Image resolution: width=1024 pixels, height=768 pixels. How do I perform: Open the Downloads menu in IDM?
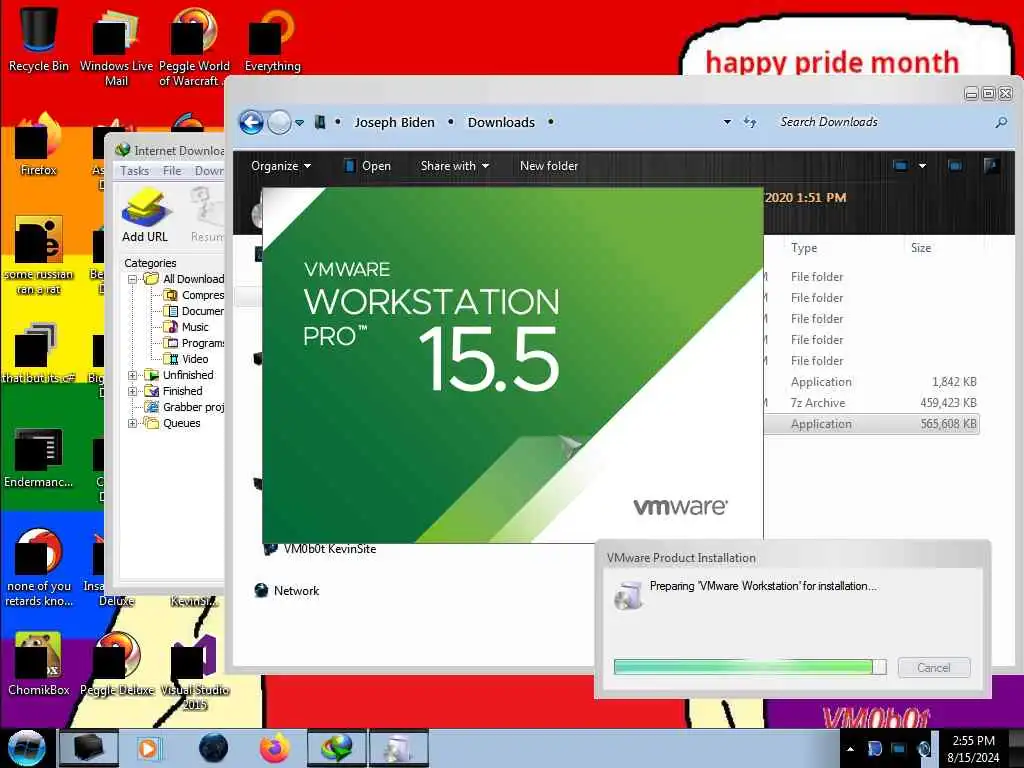(209, 170)
